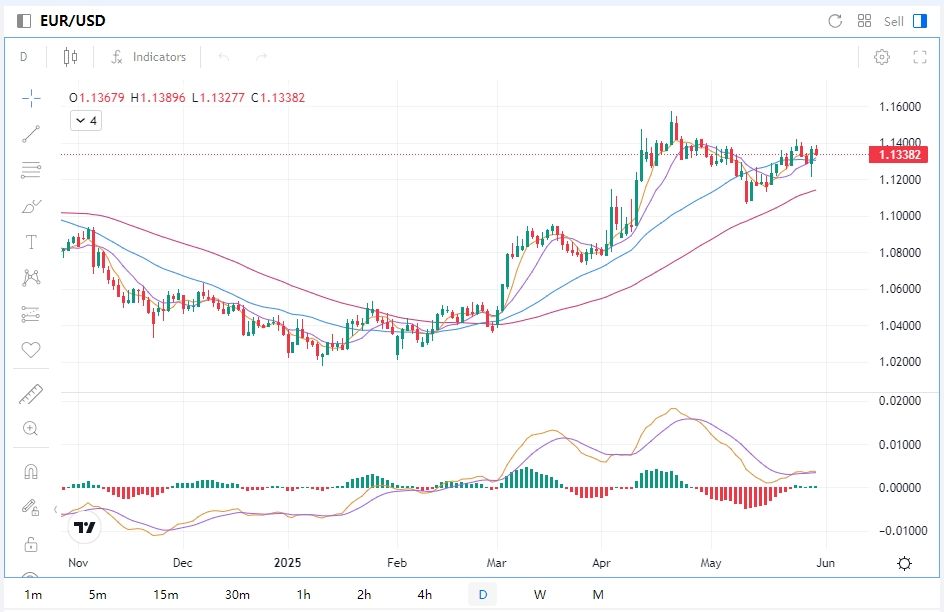Image resolution: width=944 pixels, height=612 pixels.
Task: Click the Sell button
Action: [893, 21]
